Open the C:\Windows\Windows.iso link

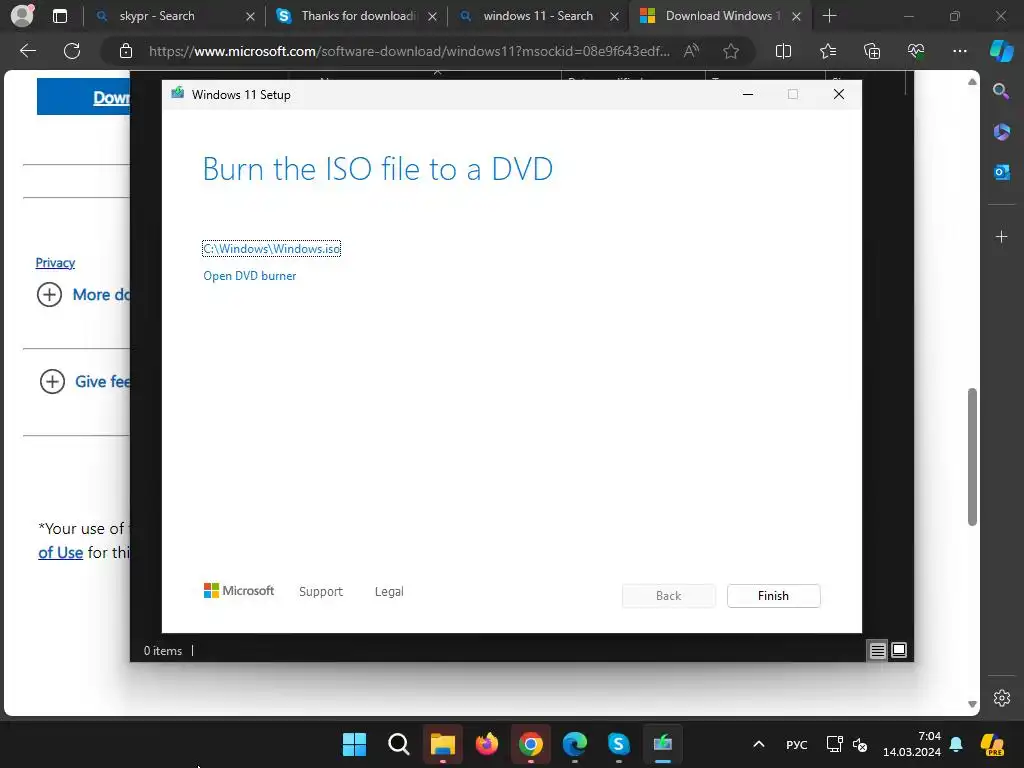tap(272, 249)
